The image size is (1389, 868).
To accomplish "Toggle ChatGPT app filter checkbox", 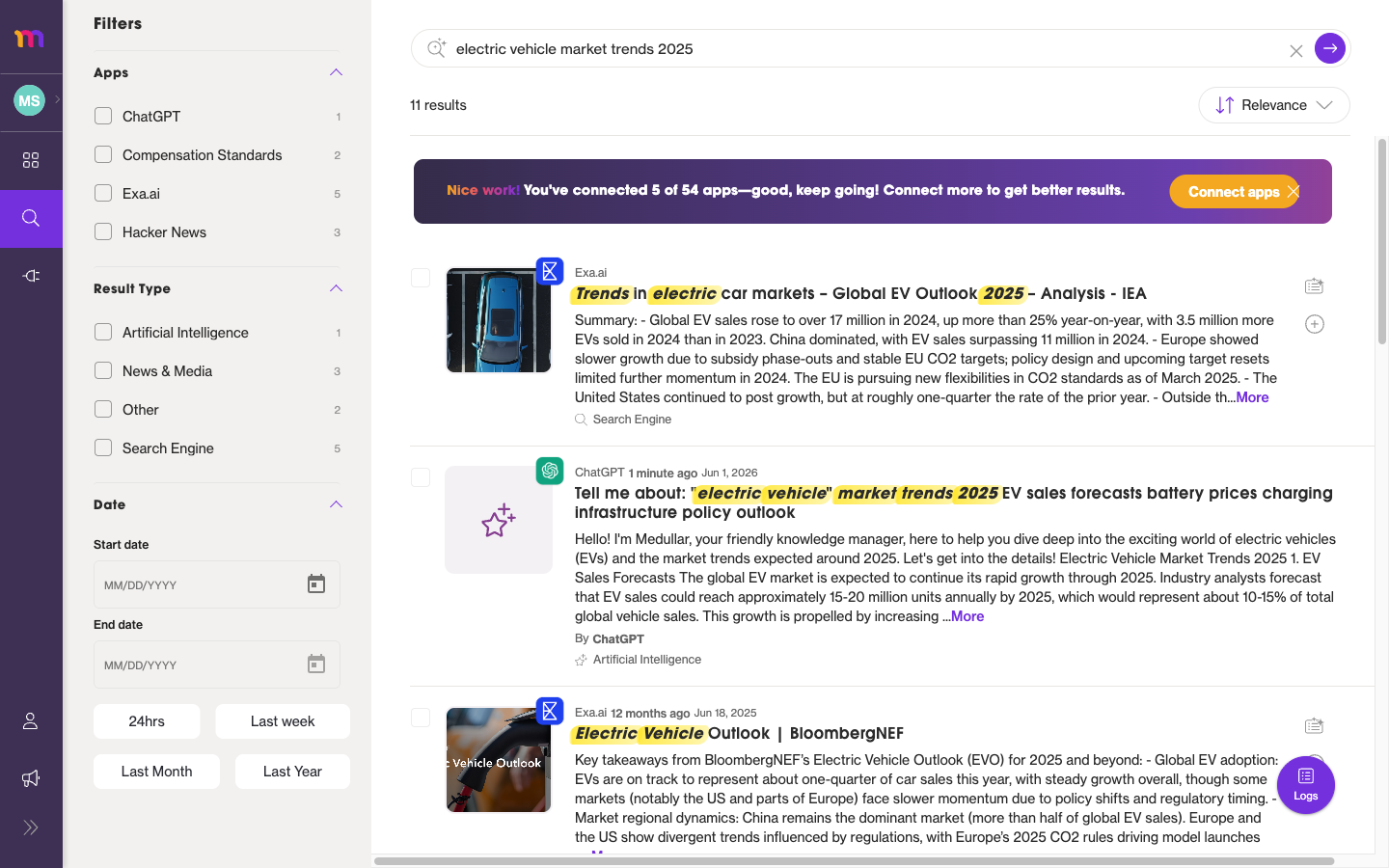I will (103, 116).
